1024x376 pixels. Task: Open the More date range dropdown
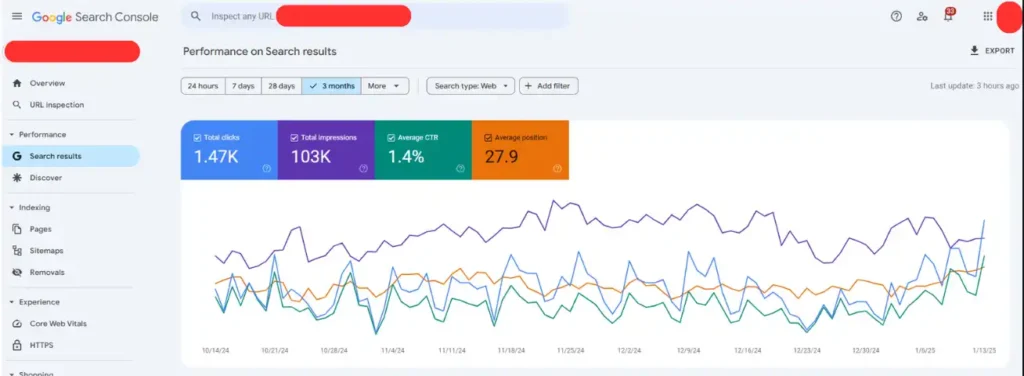(x=385, y=86)
